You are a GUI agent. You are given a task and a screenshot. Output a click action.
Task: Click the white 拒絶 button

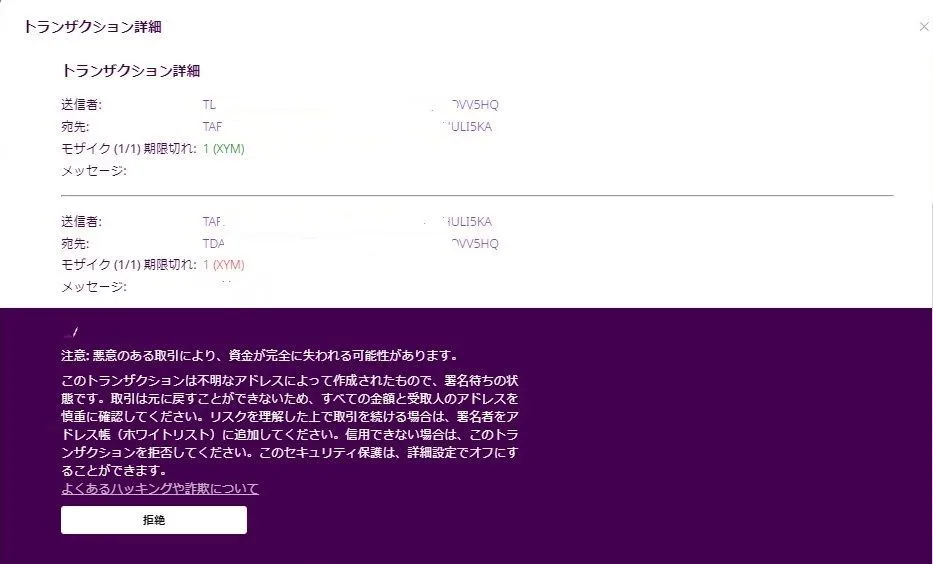click(x=153, y=520)
